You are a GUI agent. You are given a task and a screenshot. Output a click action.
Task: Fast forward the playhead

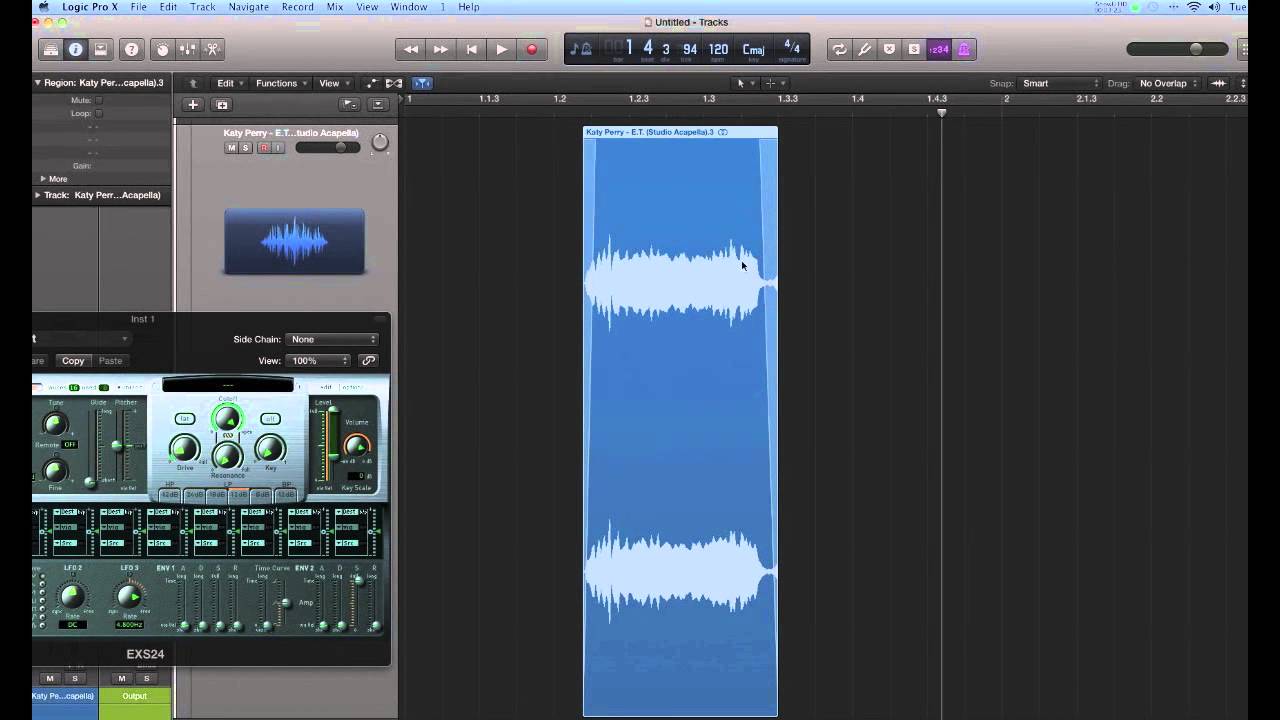(441, 49)
